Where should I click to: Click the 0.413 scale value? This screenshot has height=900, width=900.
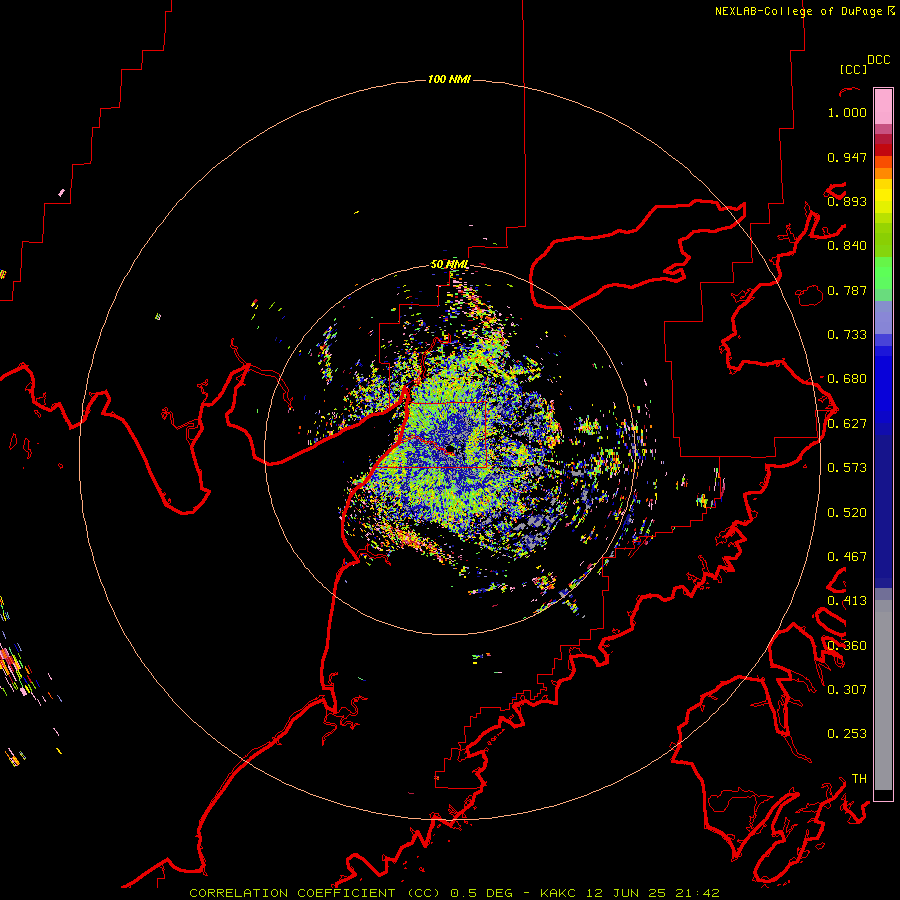pos(847,601)
